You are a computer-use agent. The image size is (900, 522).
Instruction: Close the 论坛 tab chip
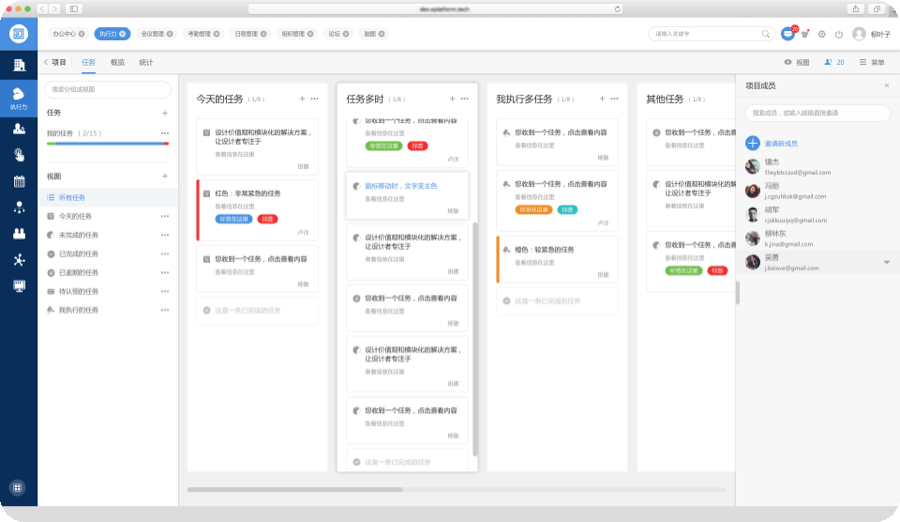point(346,34)
